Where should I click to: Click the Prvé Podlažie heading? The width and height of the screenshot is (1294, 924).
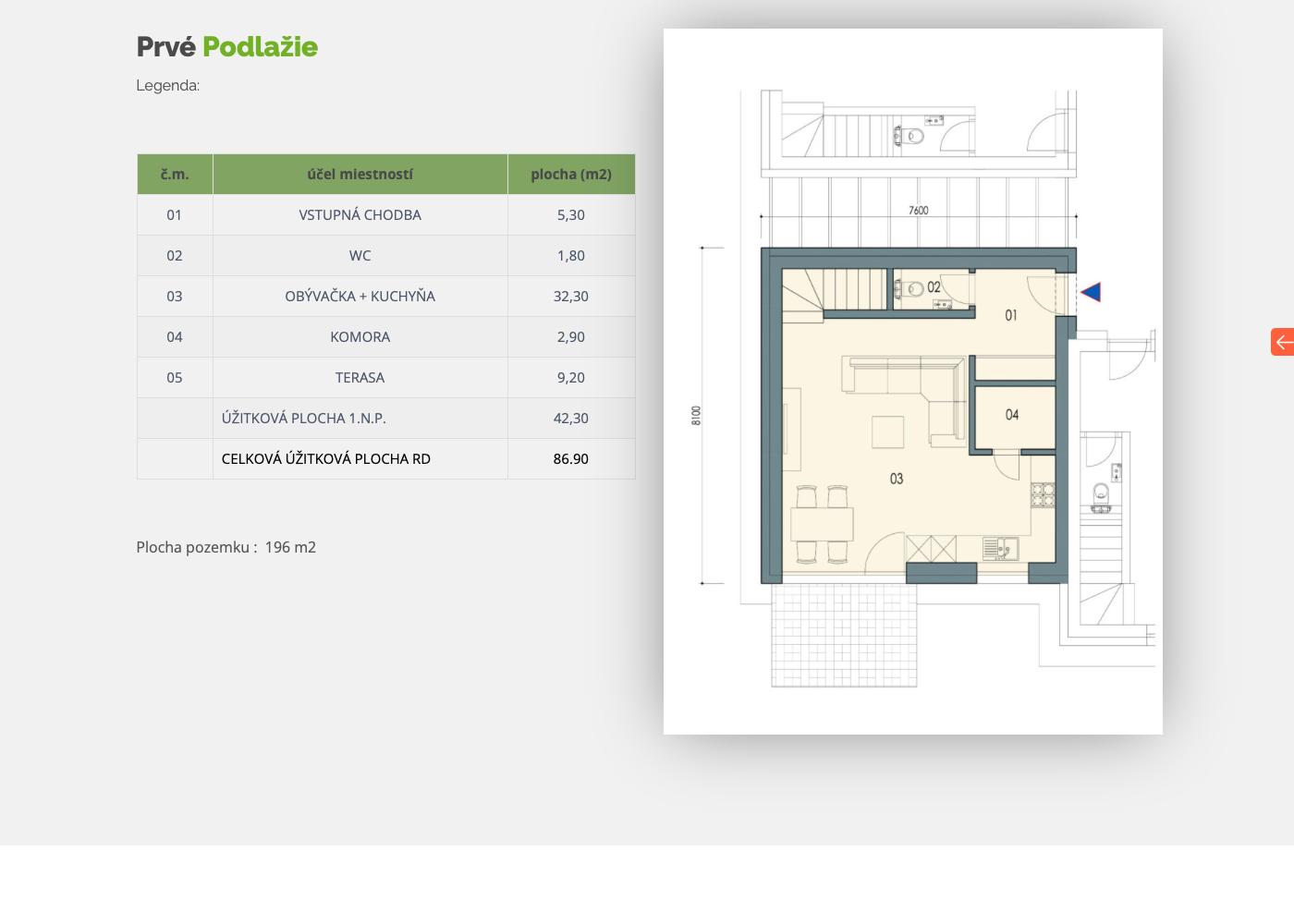pos(227,46)
